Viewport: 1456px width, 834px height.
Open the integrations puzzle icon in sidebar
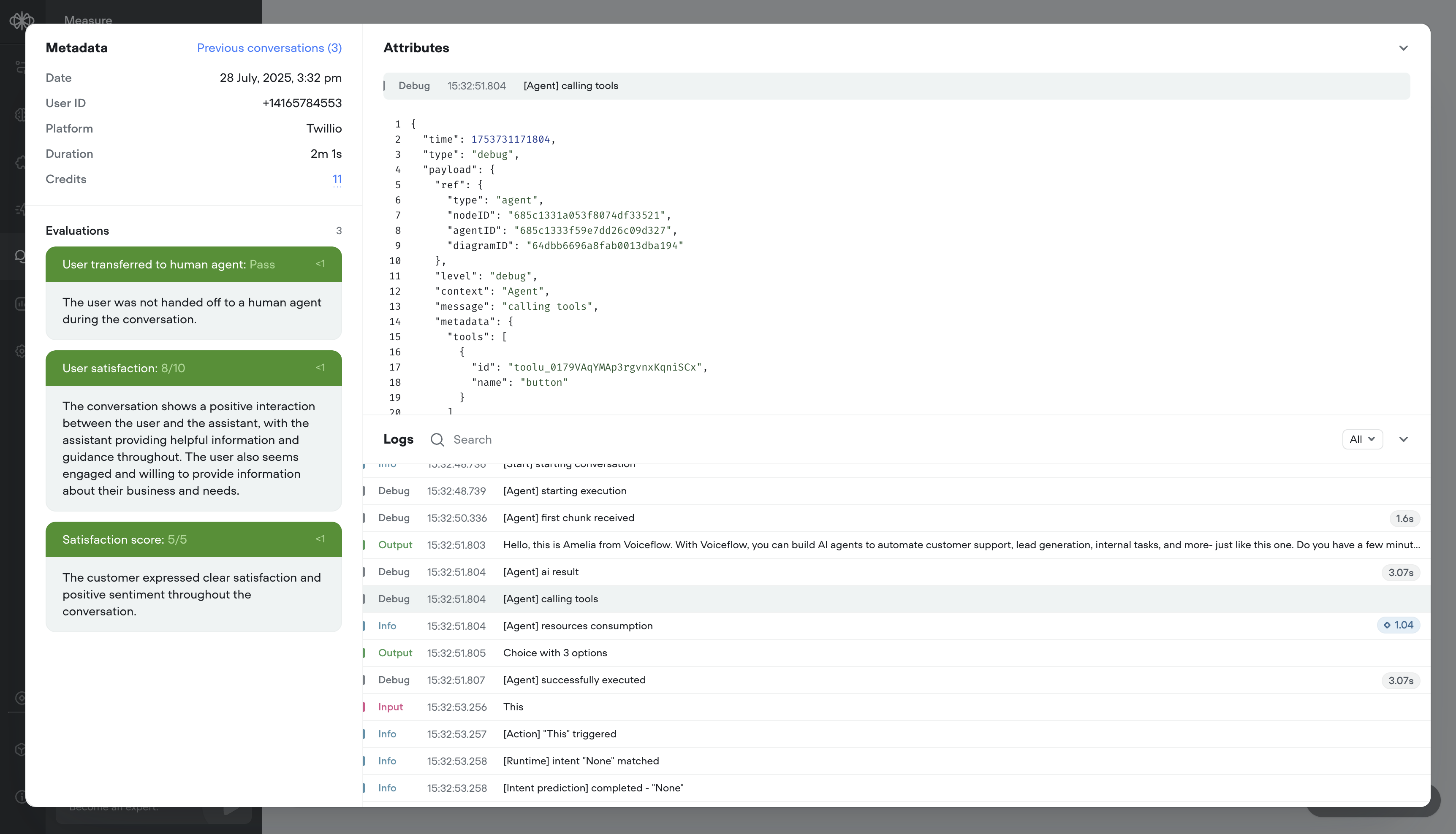pyautogui.click(x=21, y=162)
